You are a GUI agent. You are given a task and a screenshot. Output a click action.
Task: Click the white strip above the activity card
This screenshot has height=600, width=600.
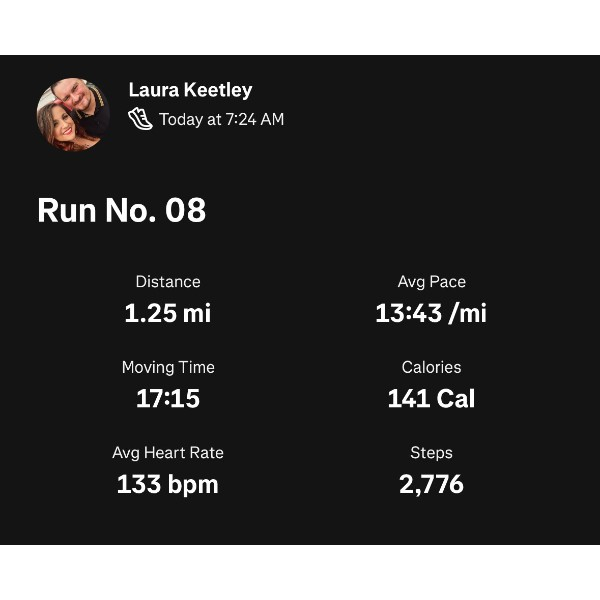point(300,27)
